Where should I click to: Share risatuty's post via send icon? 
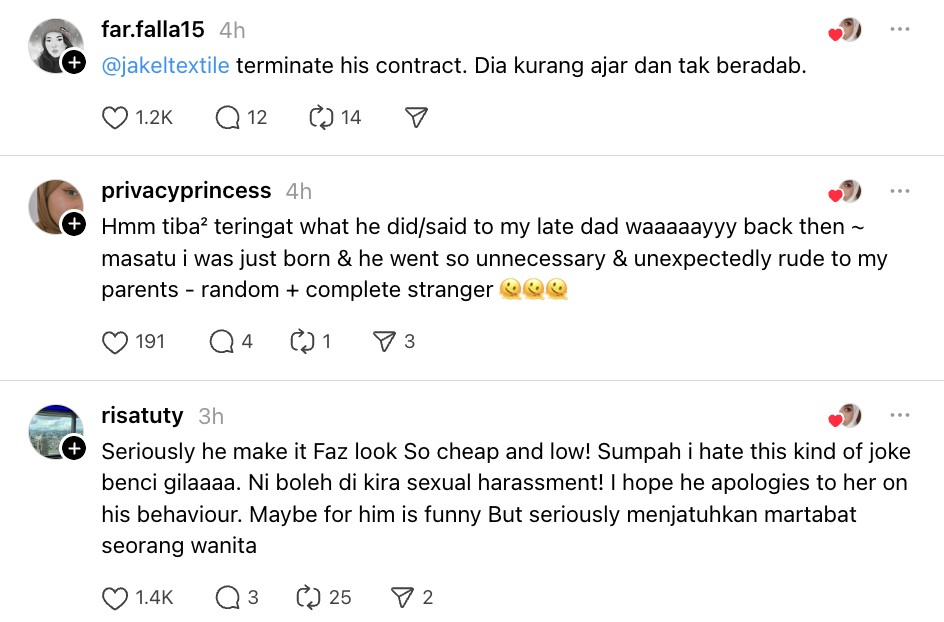point(402,597)
